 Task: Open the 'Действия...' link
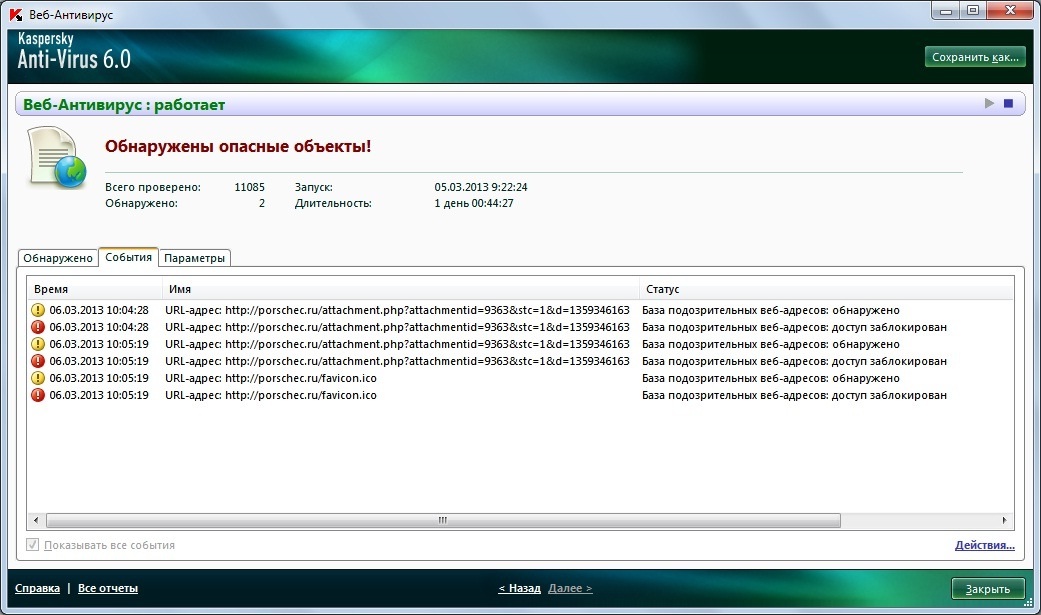(x=985, y=545)
